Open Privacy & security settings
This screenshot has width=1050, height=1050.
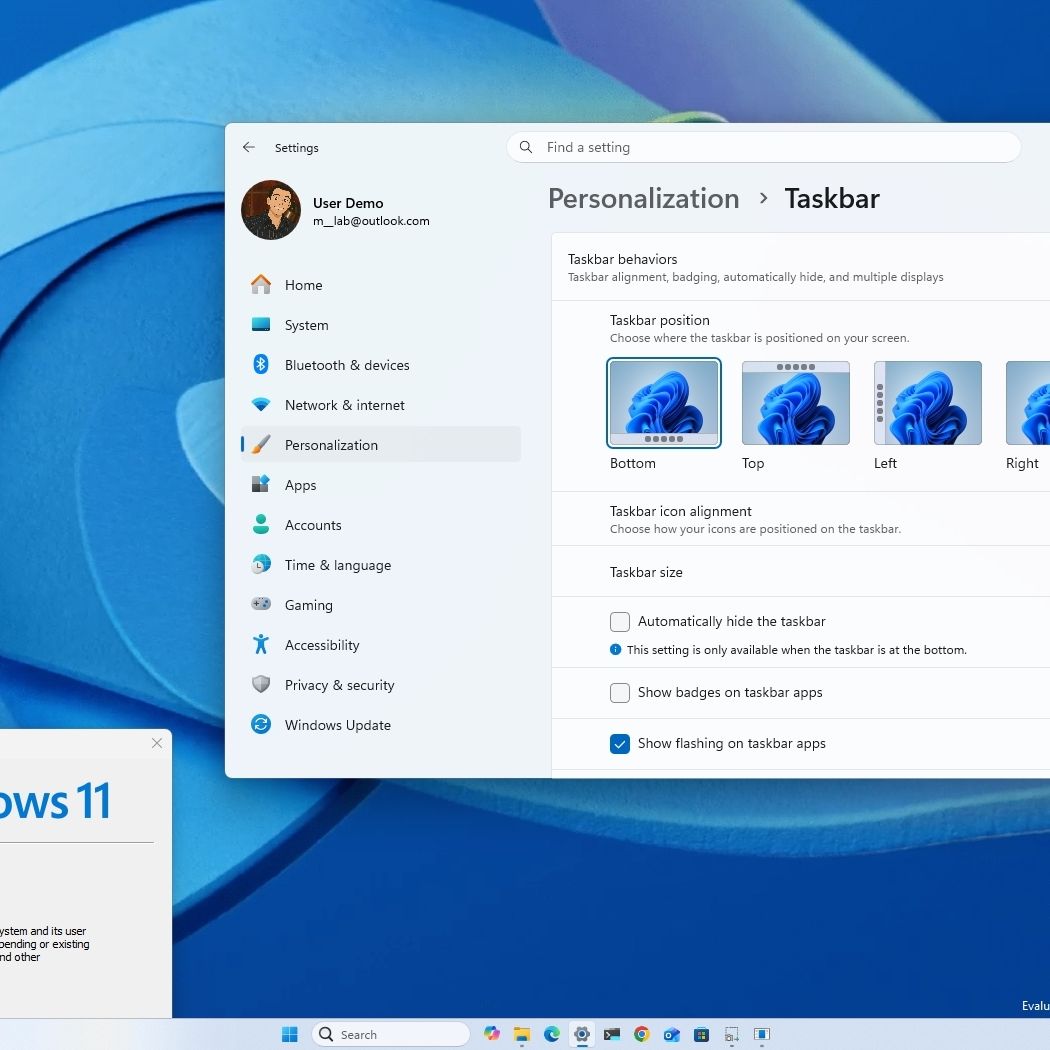point(381,684)
